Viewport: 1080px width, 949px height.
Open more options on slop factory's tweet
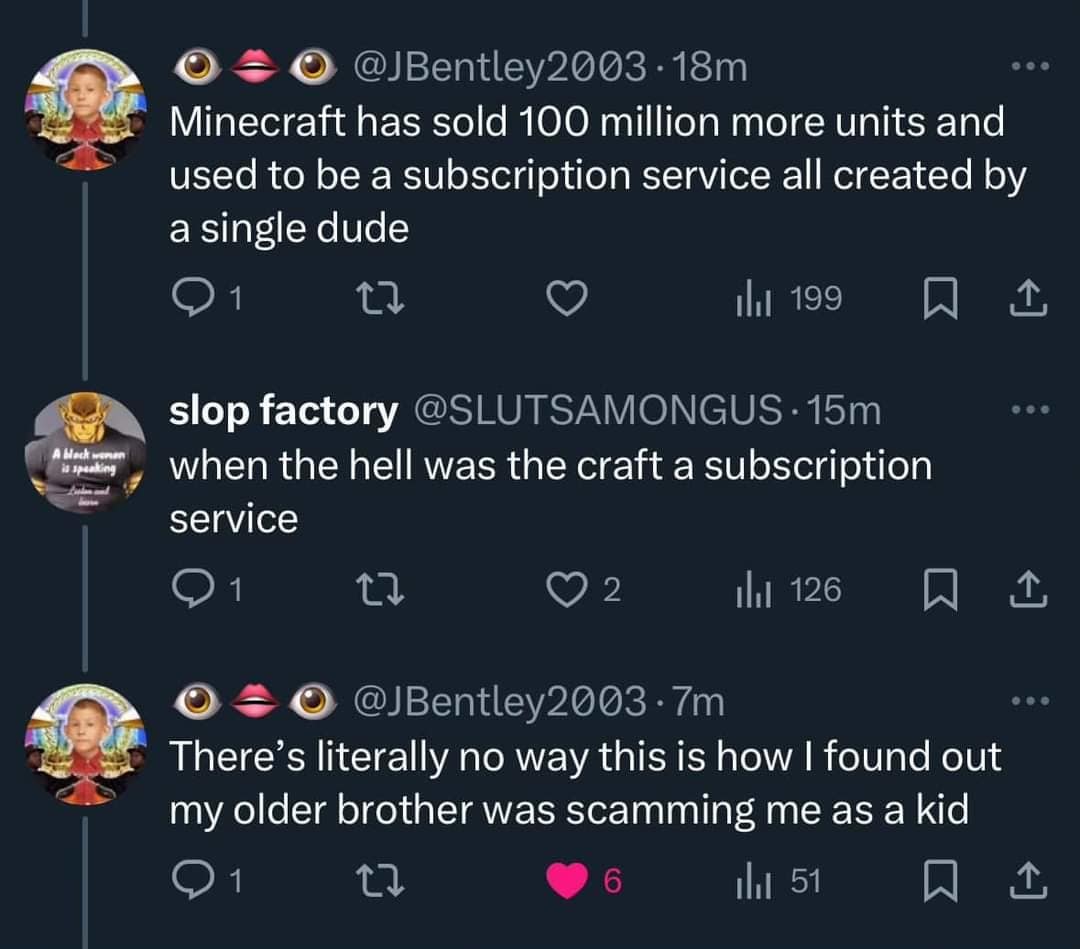coord(1029,411)
